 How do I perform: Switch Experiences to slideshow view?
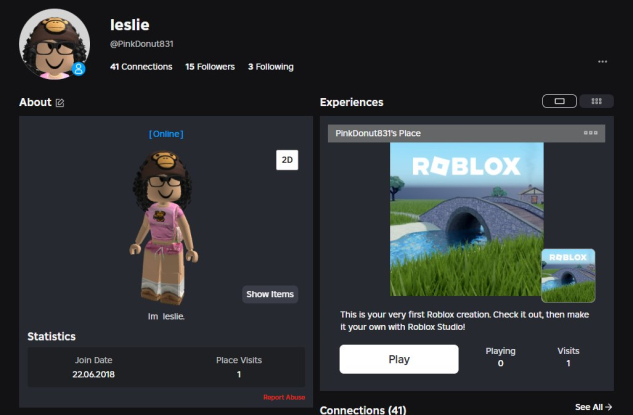click(559, 101)
